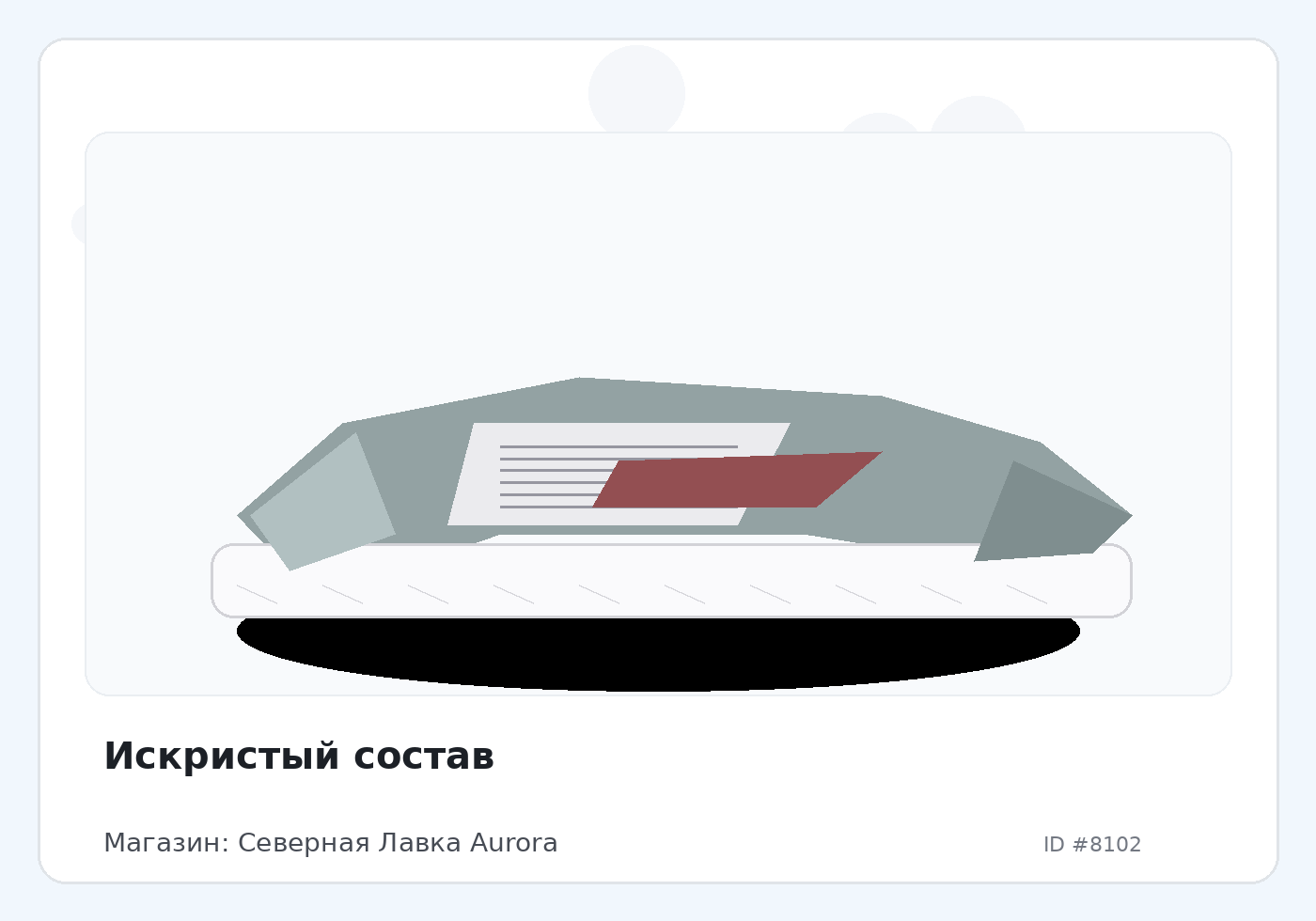Click the grey package body top area
This screenshot has width=1316, height=921.
click(x=658, y=402)
